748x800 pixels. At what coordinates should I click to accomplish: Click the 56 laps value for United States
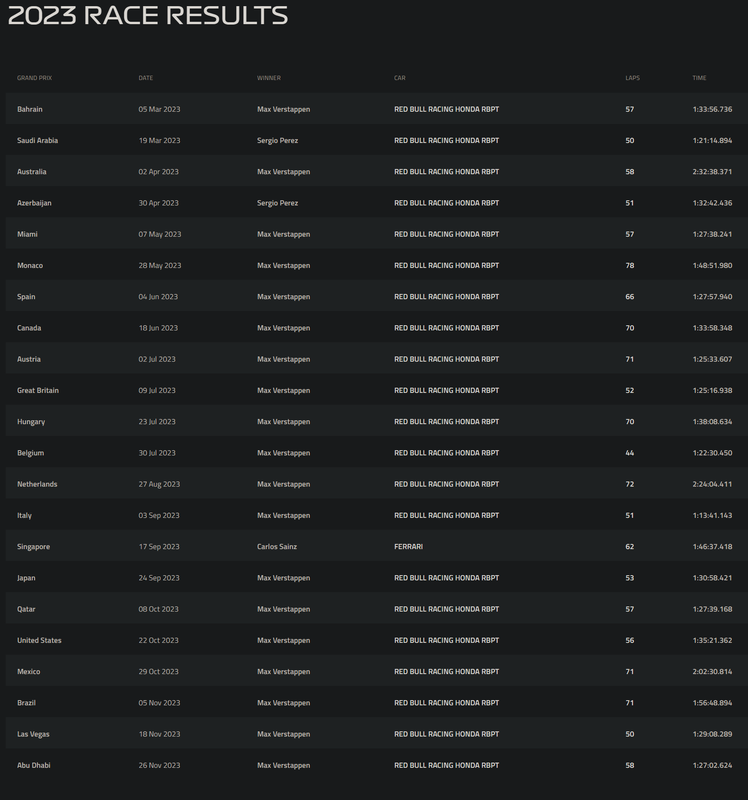(630, 640)
